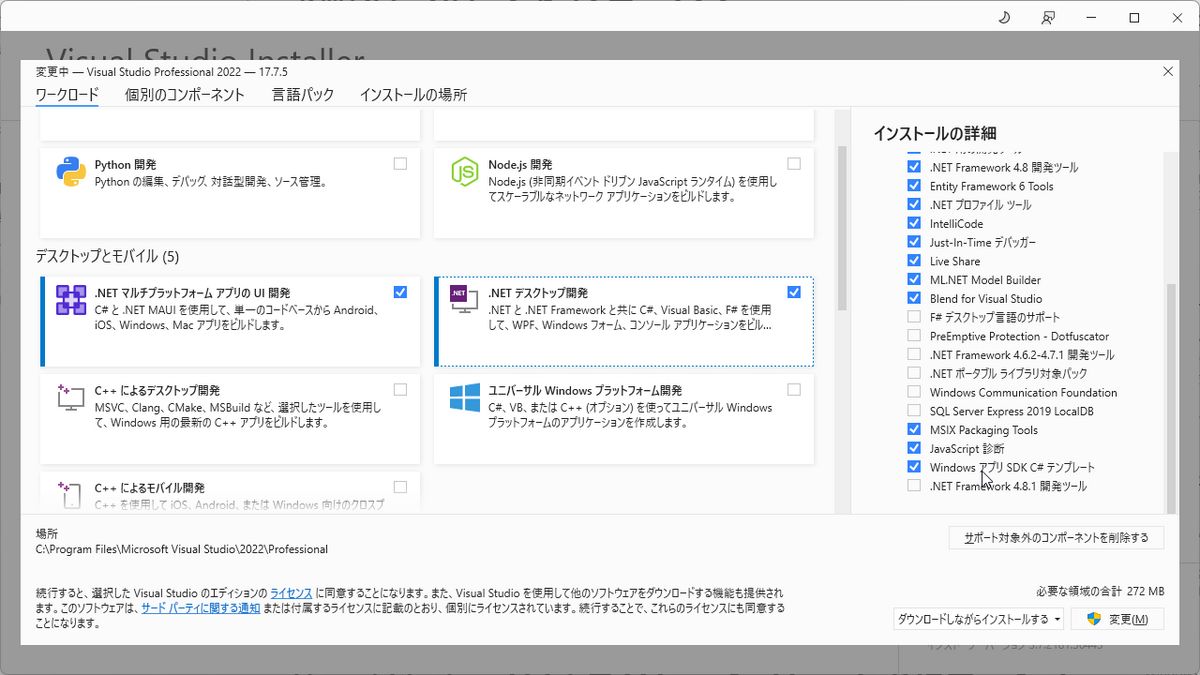Enable SQL Server Express 2019 LocalDB

[914, 411]
